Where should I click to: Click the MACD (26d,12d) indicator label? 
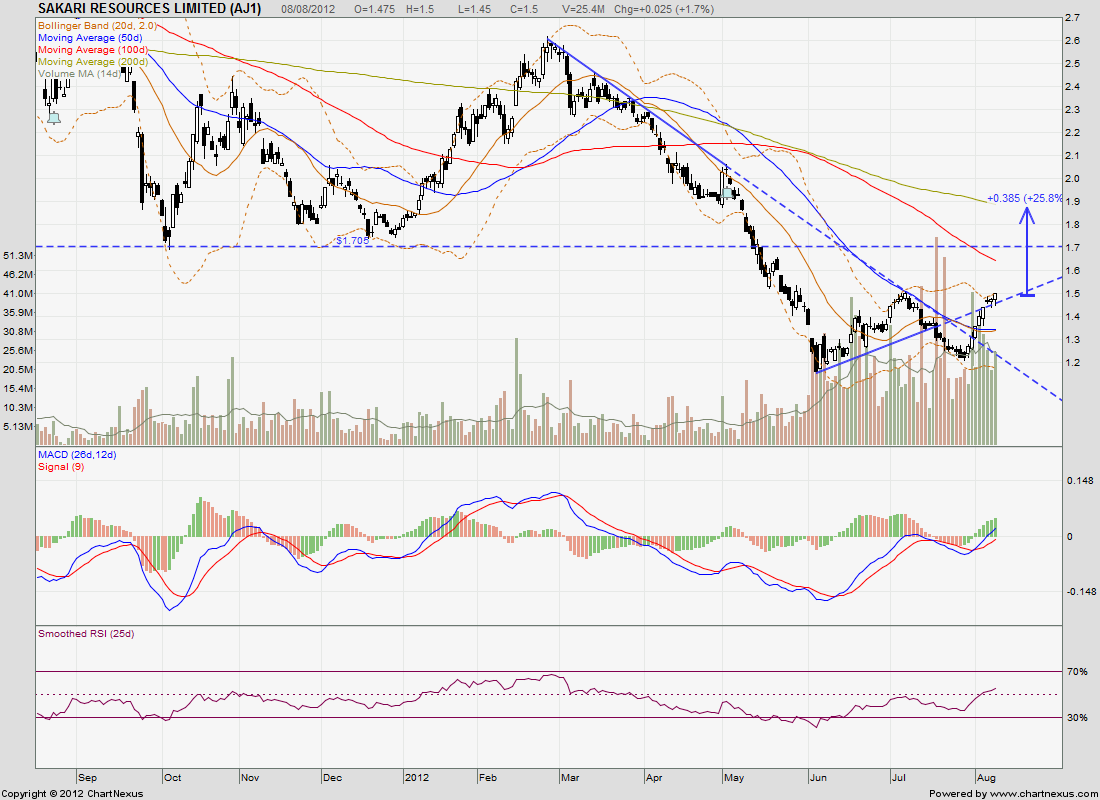(x=77, y=455)
